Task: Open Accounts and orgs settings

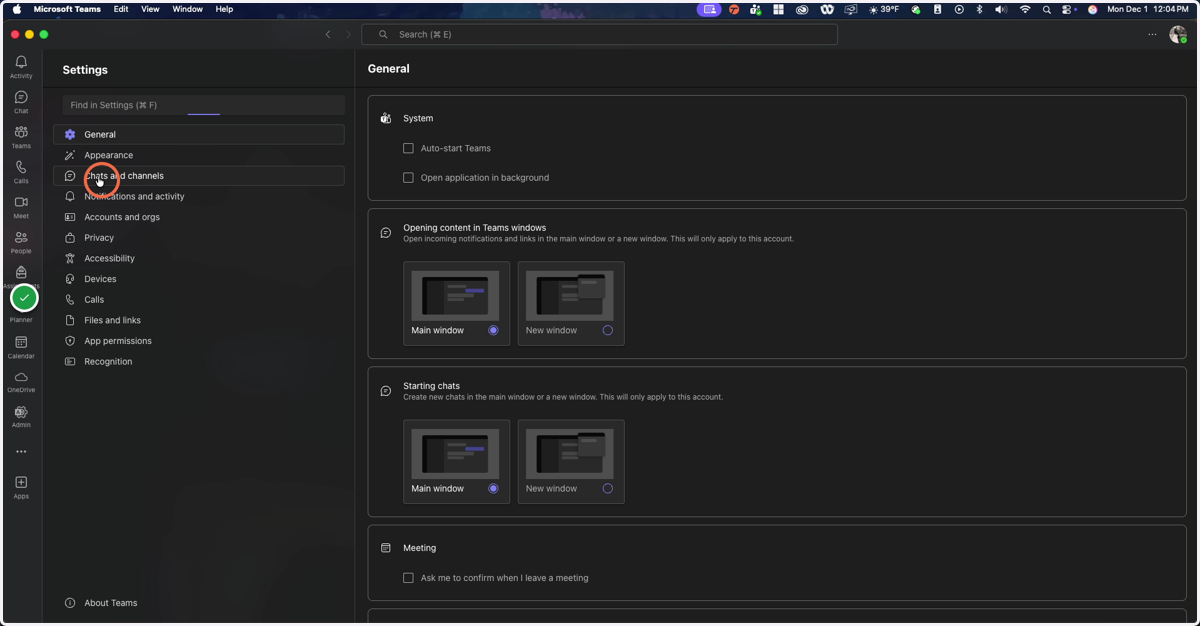Action: coord(199,217)
